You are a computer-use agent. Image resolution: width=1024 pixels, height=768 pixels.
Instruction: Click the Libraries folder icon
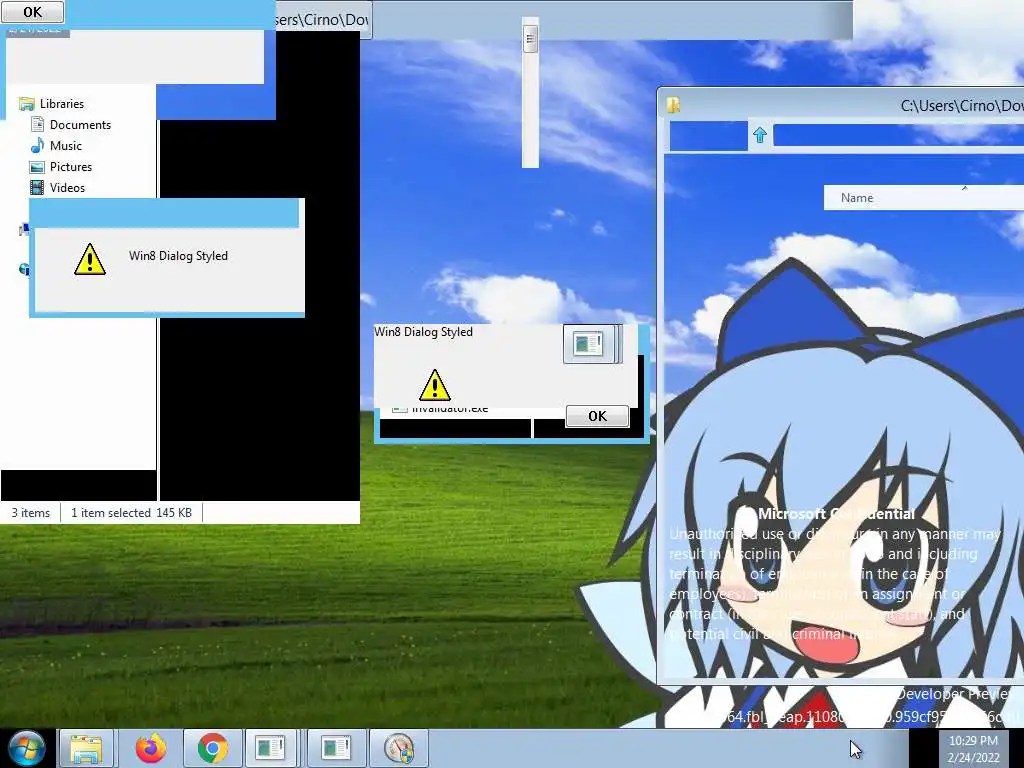(x=27, y=103)
